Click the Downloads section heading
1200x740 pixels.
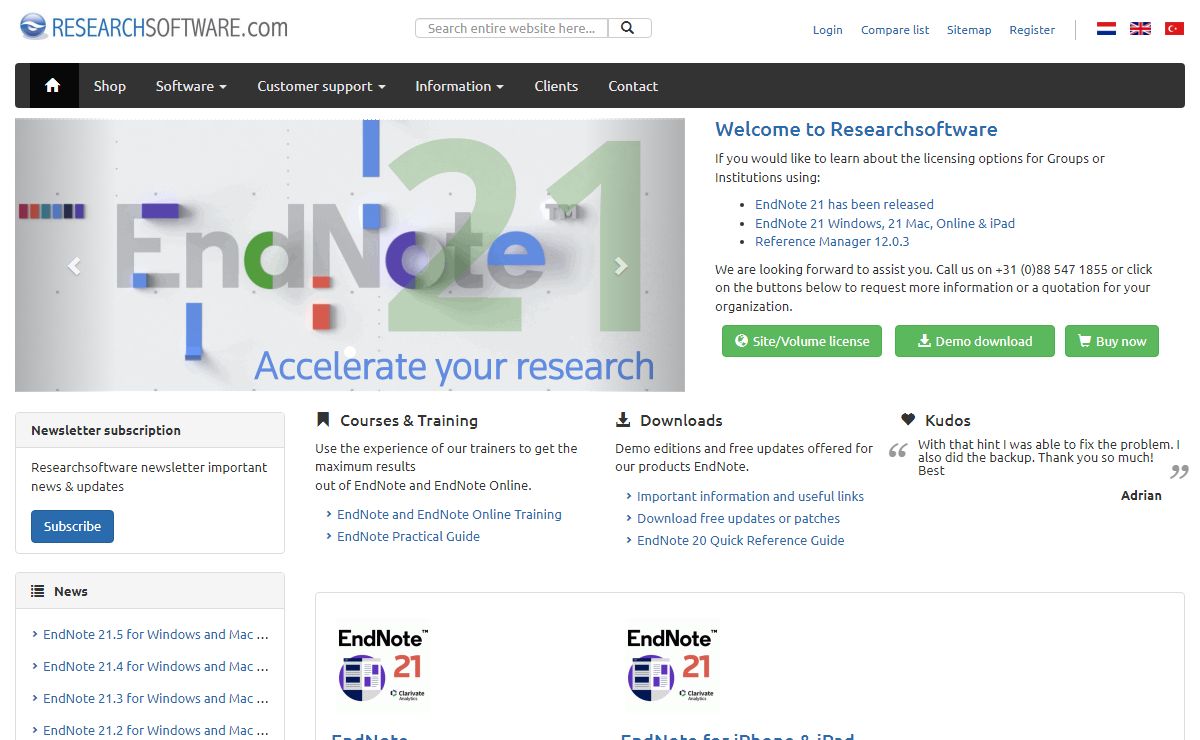(x=681, y=420)
